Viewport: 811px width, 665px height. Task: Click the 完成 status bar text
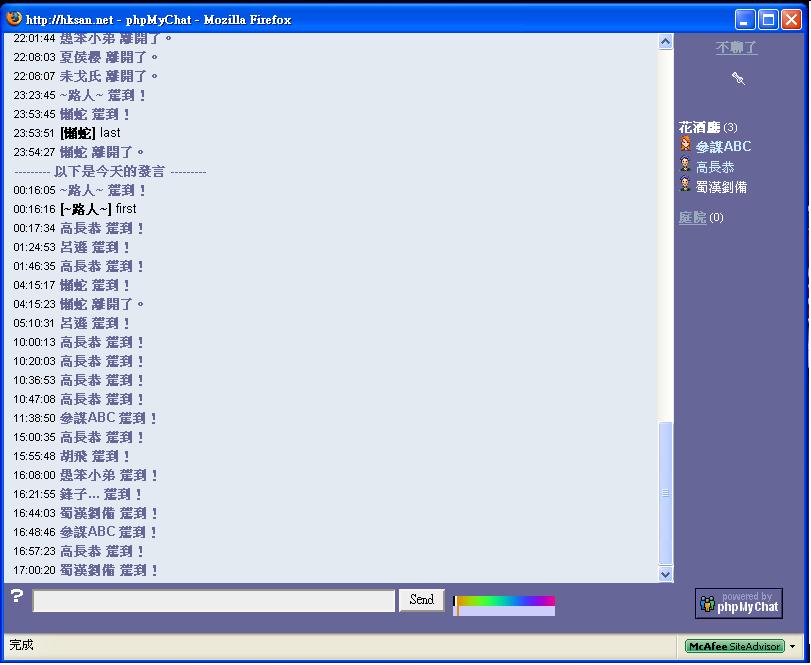click(x=21, y=645)
